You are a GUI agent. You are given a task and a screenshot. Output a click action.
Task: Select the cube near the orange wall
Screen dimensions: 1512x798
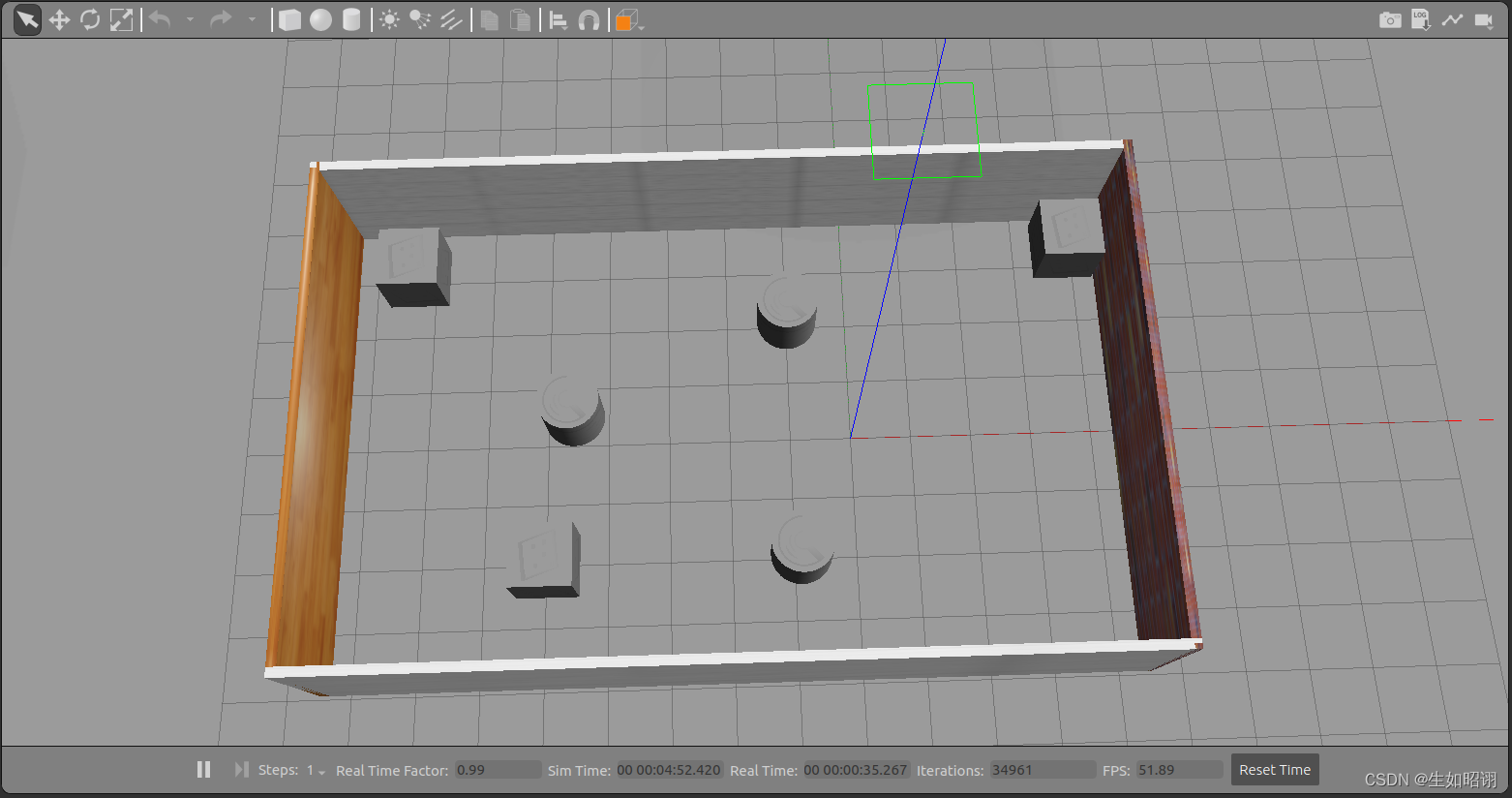coord(413,267)
